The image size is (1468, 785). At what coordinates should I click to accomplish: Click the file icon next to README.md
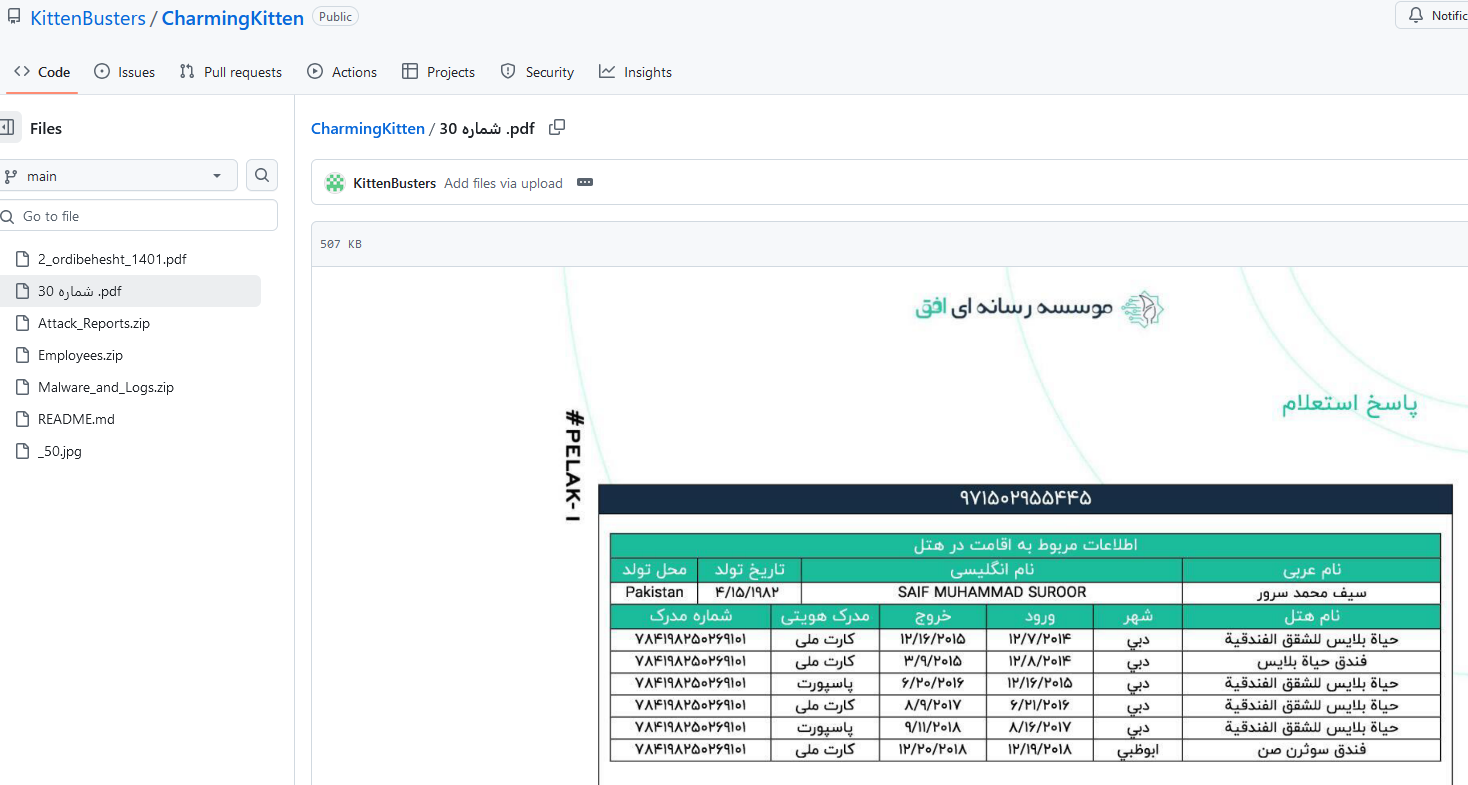[x=23, y=419]
